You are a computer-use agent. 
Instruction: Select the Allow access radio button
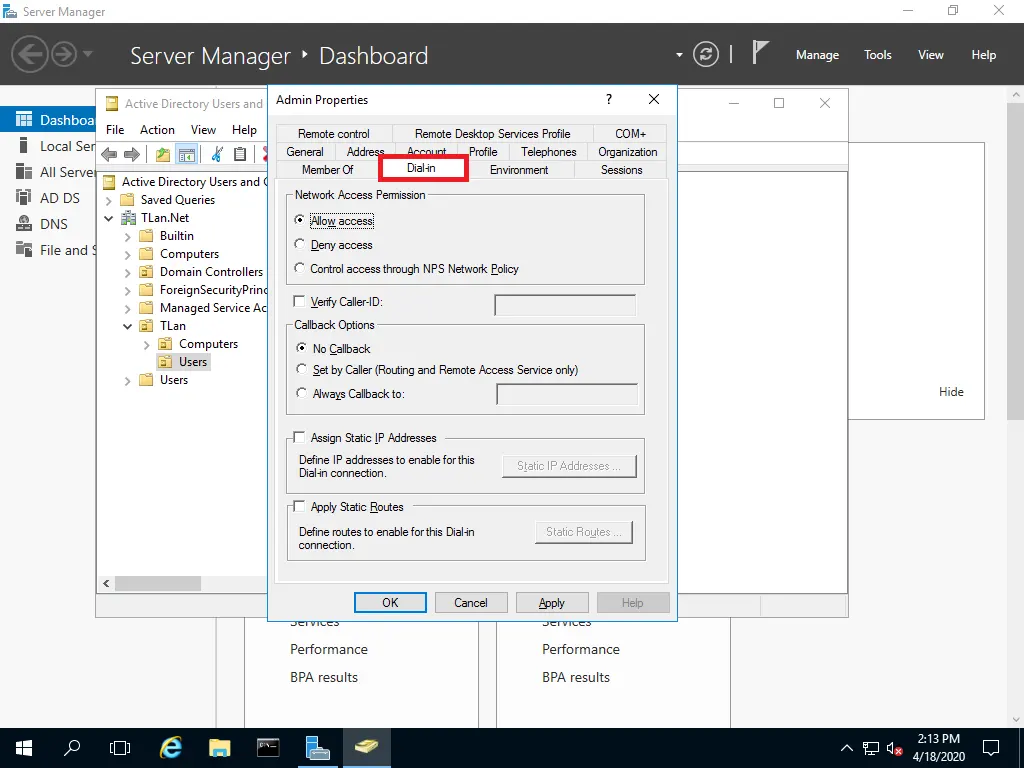[x=299, y=220]
